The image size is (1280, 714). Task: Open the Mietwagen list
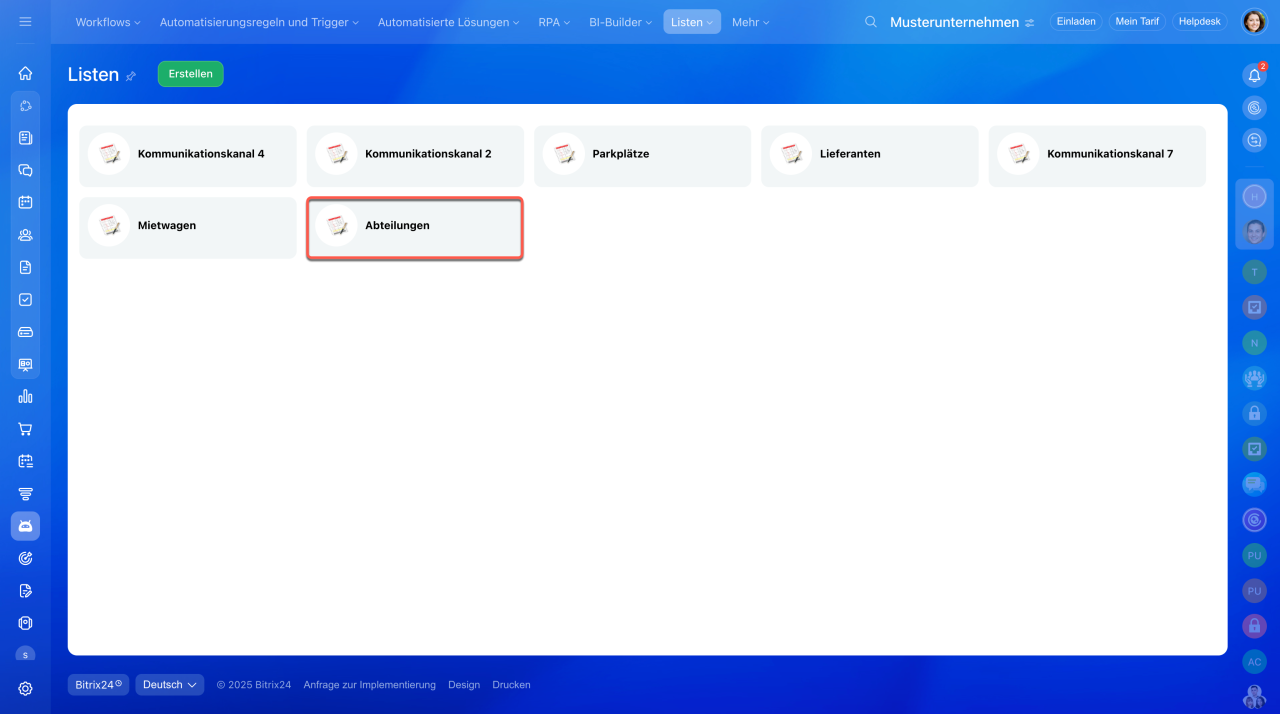point(188,227)
